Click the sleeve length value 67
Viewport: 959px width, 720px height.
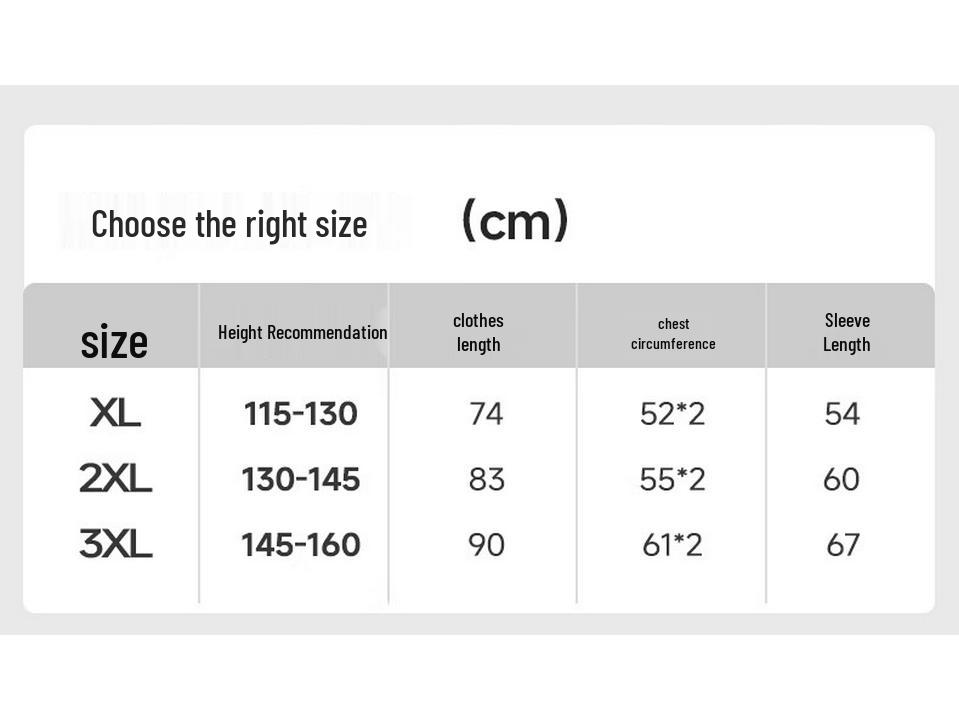pos(843,544)
